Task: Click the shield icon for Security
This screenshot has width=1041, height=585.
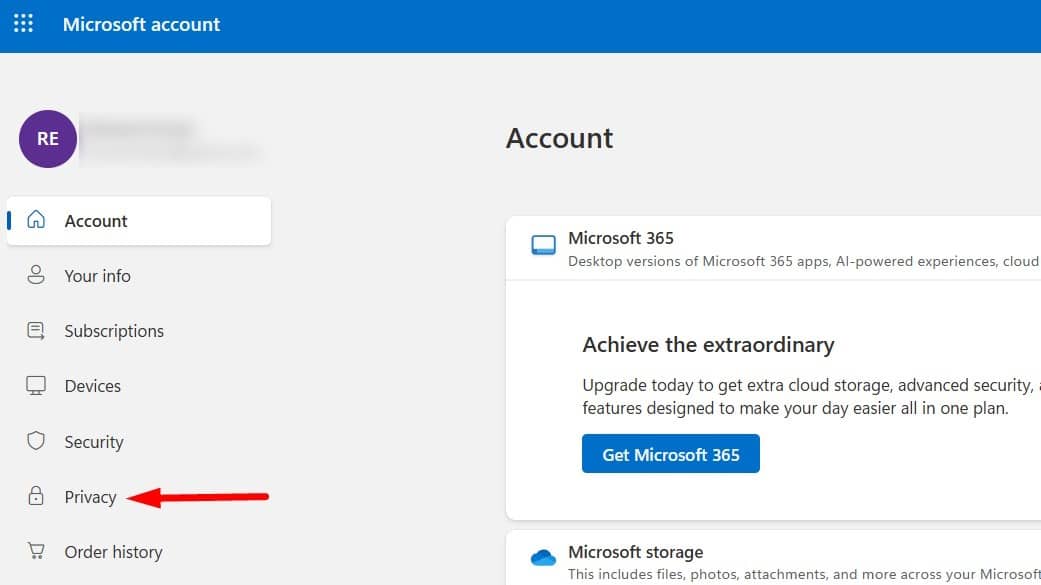Action: [x=36, y=441]
